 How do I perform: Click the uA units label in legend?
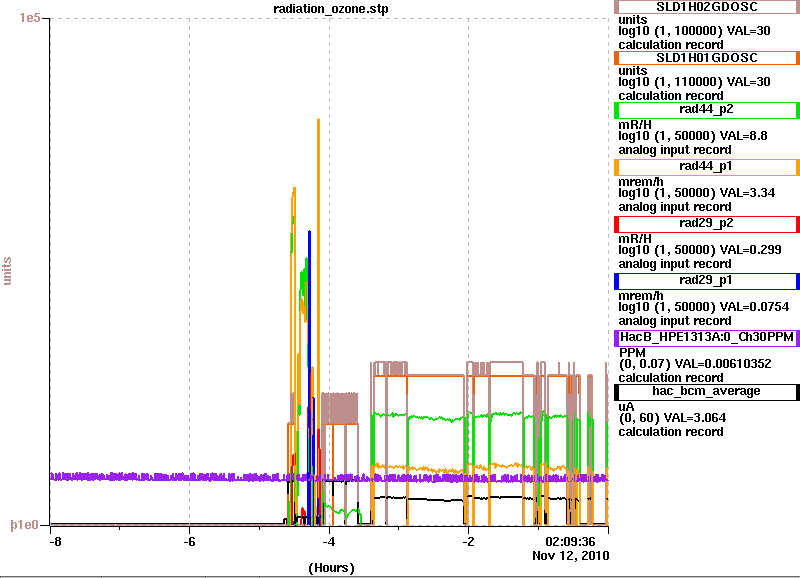tap(626, 407)
